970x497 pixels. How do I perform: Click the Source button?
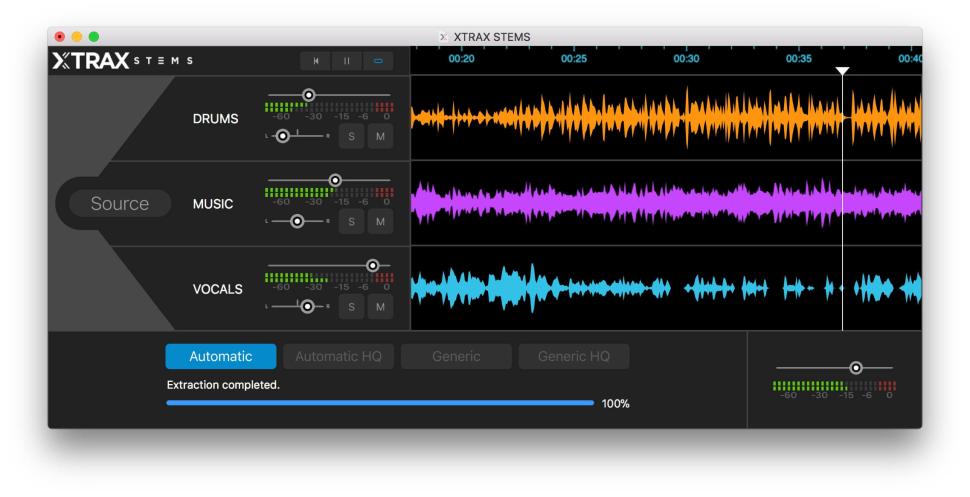point(120,204)
